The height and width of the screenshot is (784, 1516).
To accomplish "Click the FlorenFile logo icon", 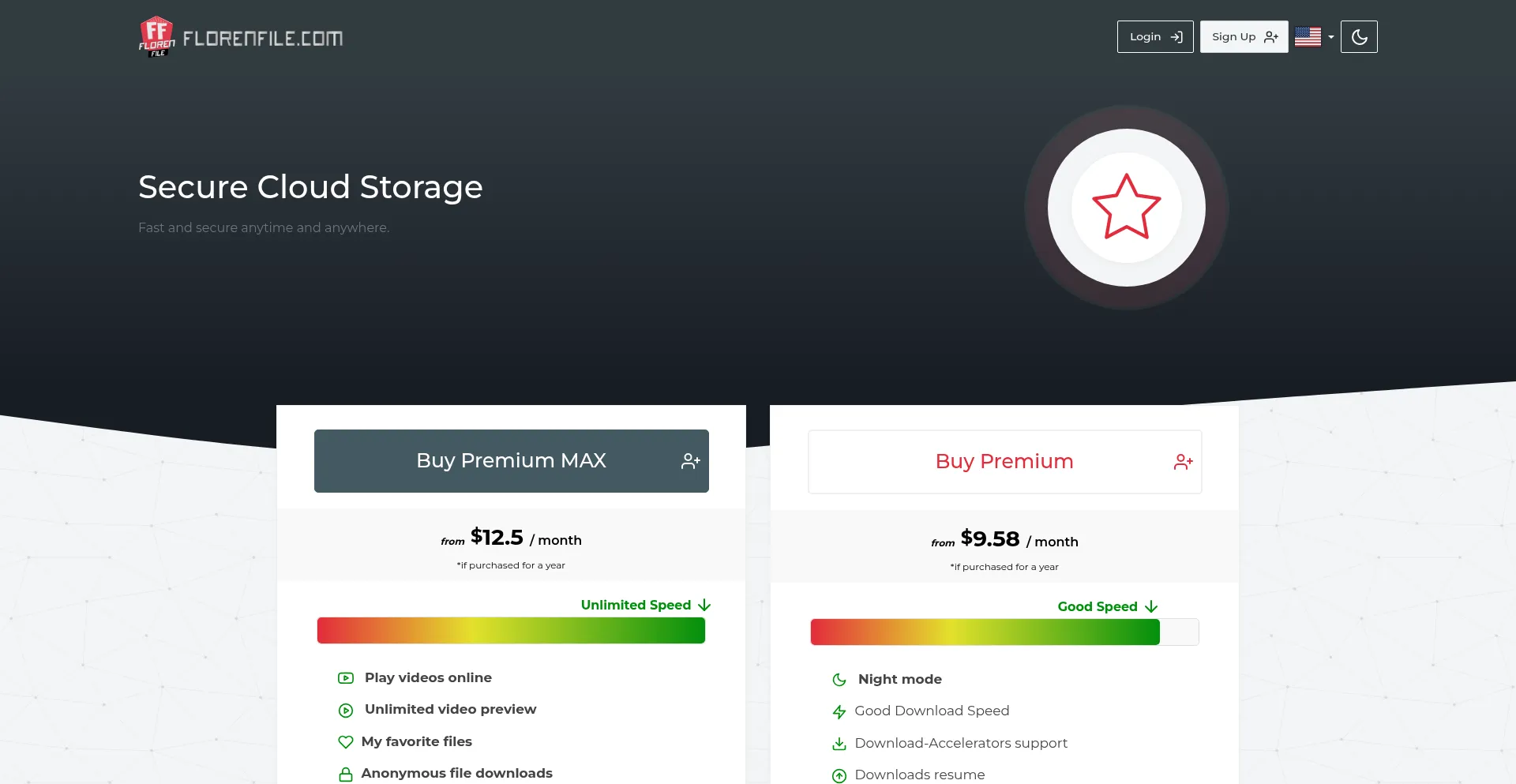I will (156, 36).
